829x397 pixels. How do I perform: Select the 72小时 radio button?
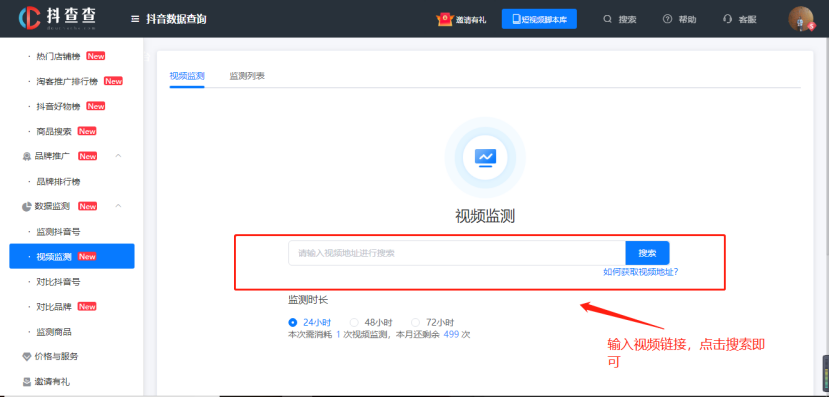coord(416,322)
